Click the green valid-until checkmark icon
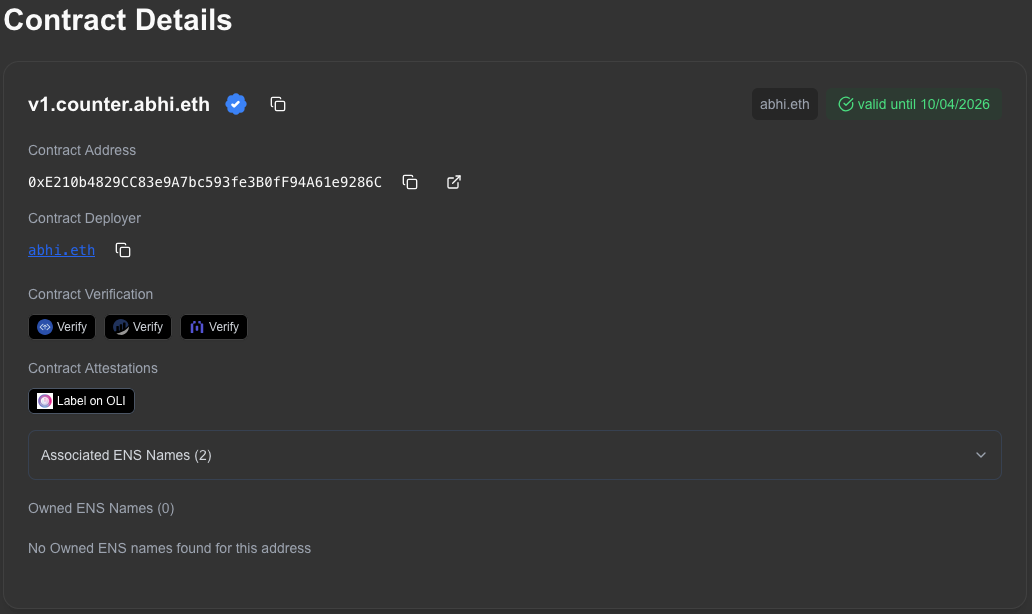Image resolution: width=1032 pixels, height=614 pixels. (x=846, y=104)
